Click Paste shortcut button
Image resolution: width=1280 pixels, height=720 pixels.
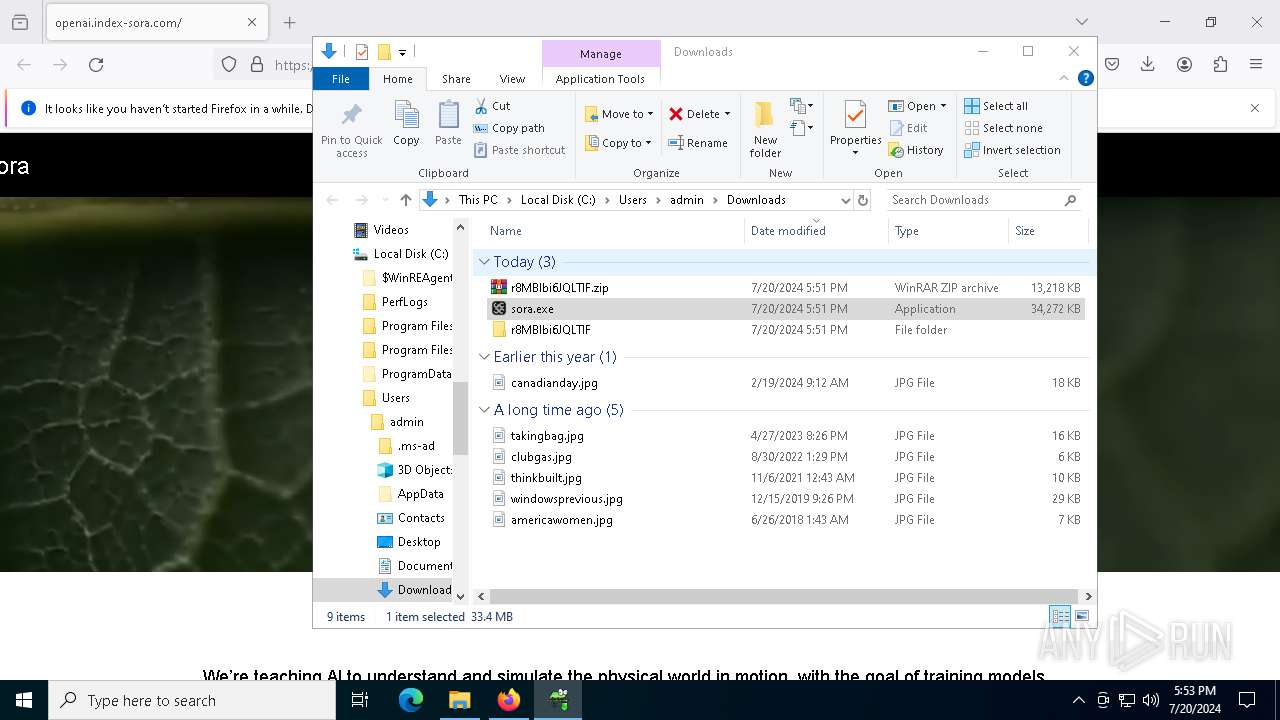[519, 150]
